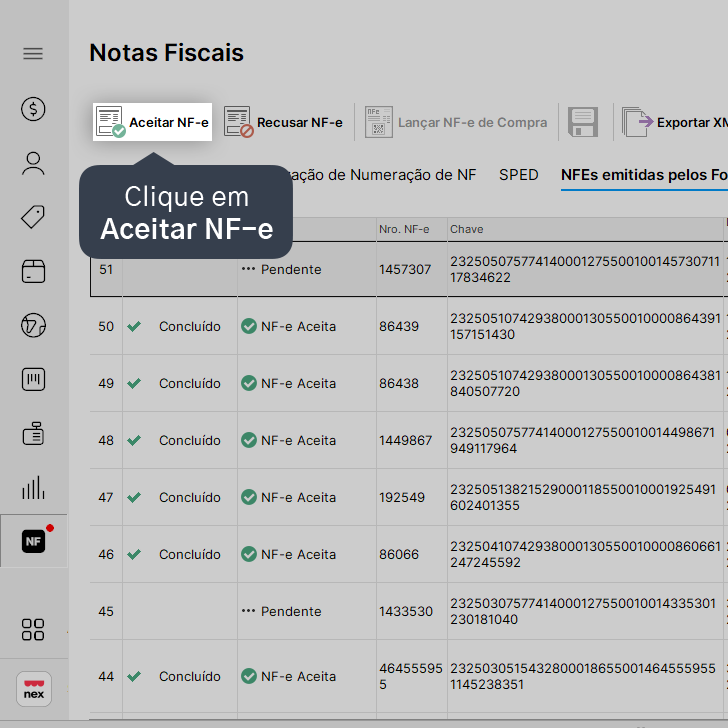
Task: Open the dollar sign sales icon
Action: (33, 109)
